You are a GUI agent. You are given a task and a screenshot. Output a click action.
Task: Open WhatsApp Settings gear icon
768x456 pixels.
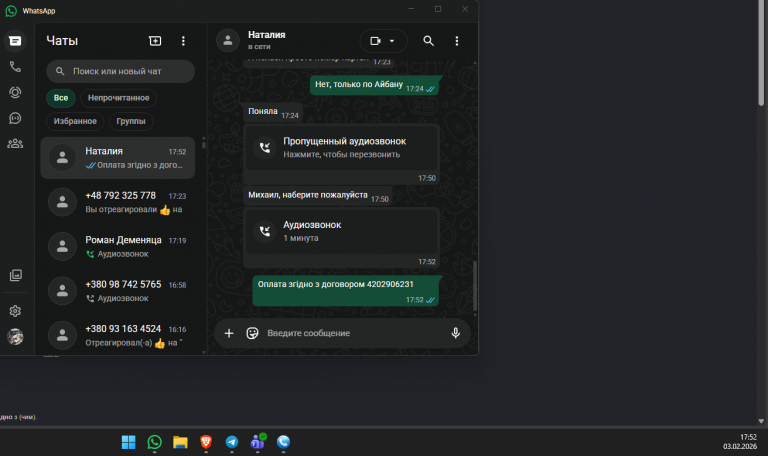pyautogui.click(x=15, y=311)
